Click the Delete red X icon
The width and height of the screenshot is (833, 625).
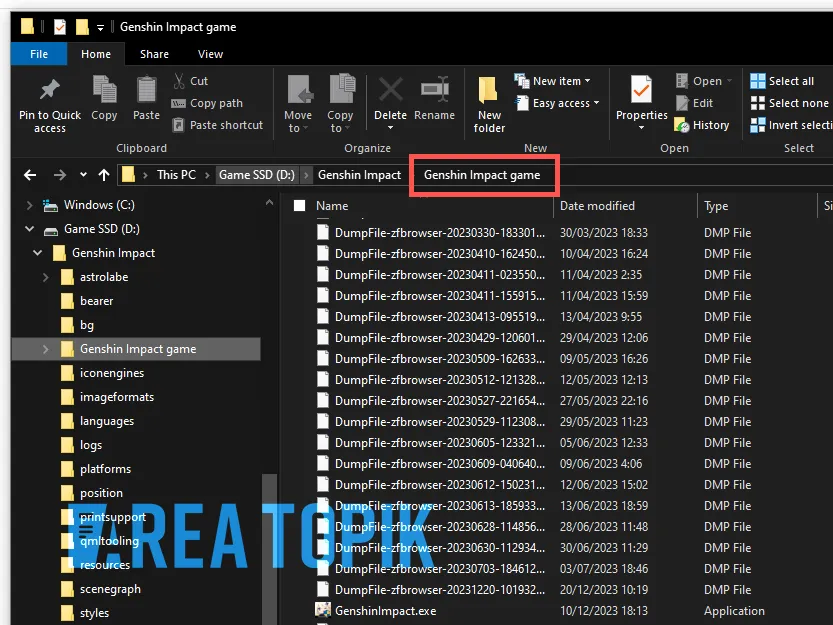pos(390,89)
